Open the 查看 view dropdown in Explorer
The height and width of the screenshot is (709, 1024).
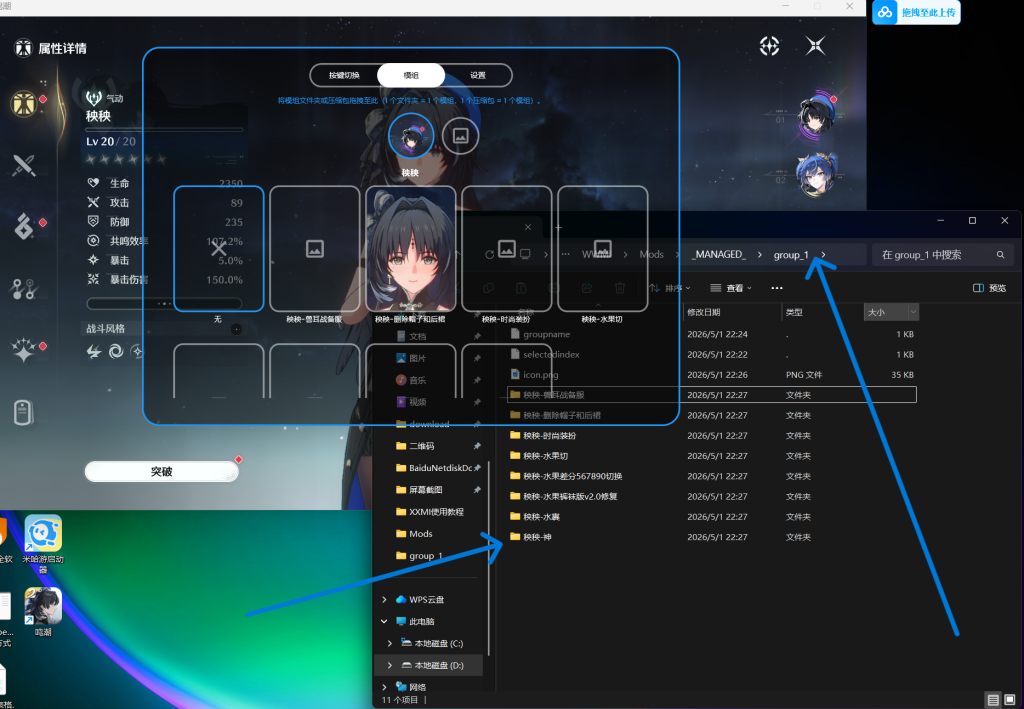731,288
